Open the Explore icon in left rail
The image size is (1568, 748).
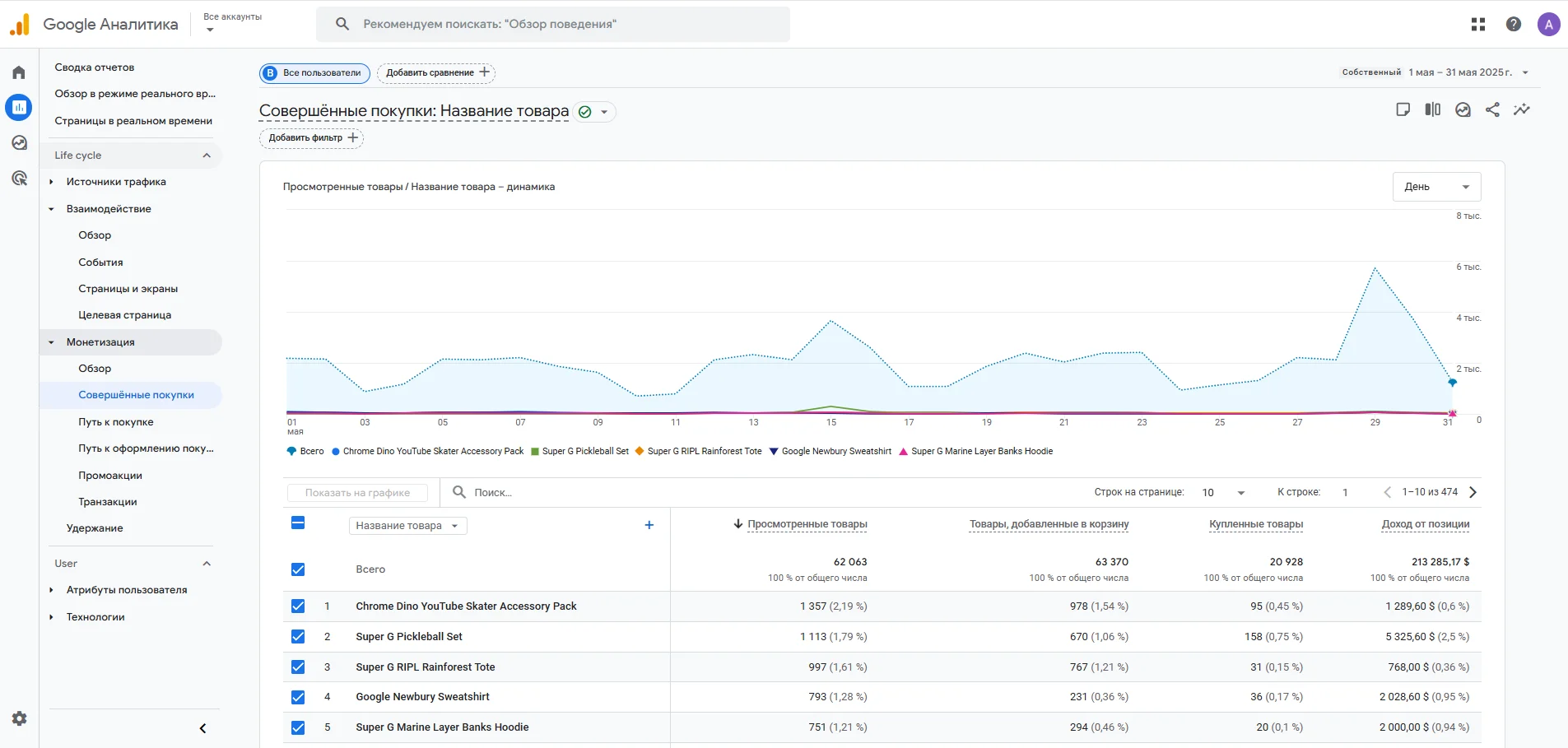coord(19,143)
